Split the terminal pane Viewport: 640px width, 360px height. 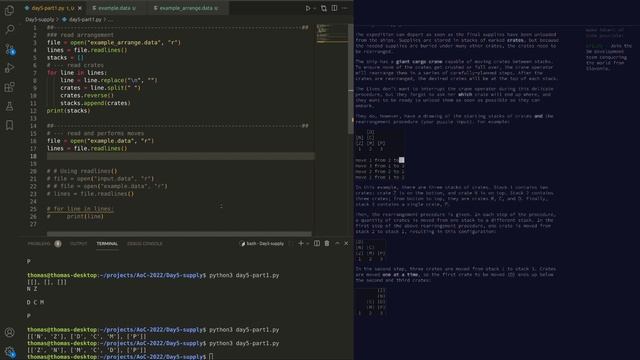click(x=317, y=244)
